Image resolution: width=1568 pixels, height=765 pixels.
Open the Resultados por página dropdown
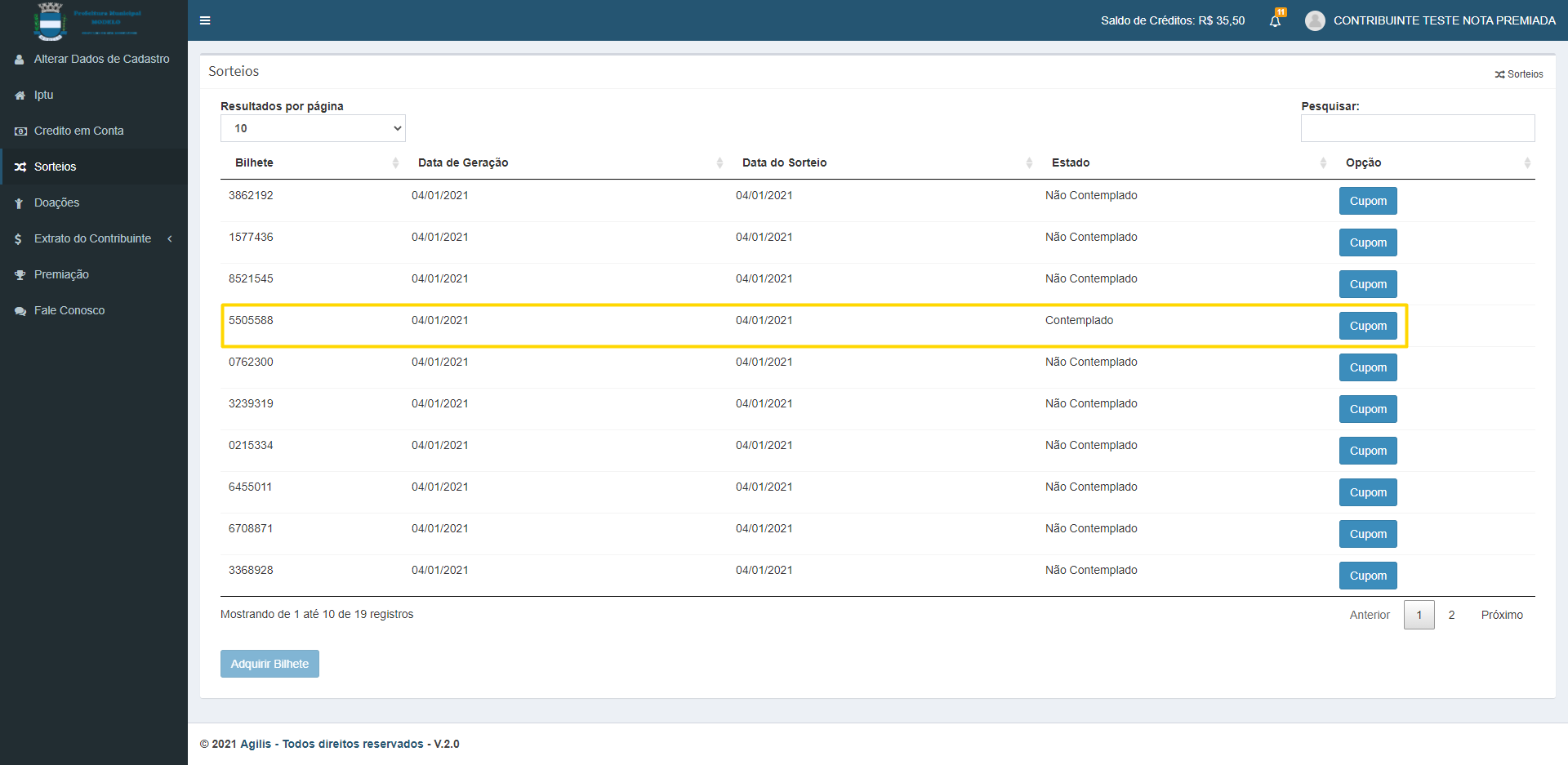[313, 128]
